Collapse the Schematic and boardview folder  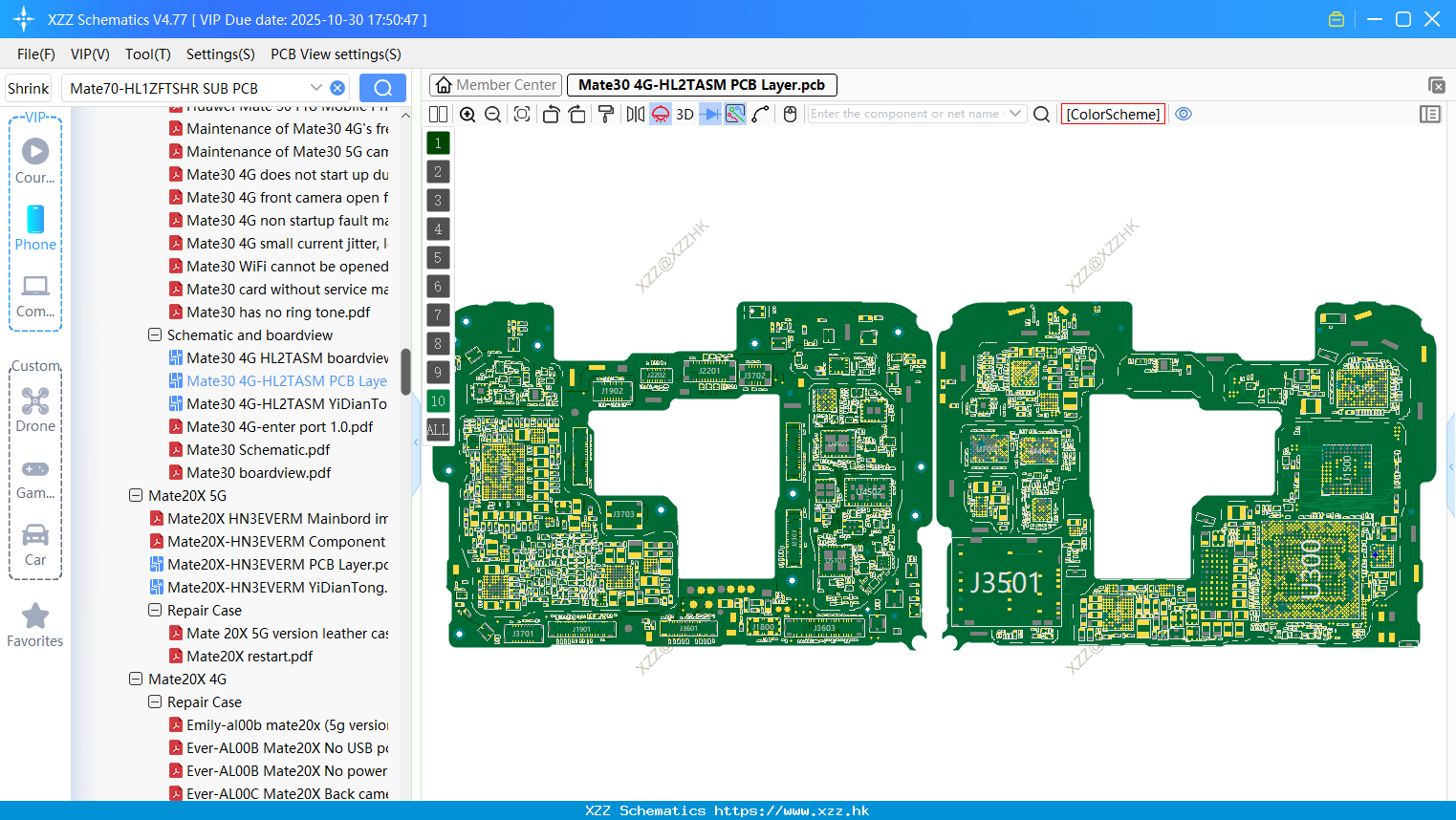point(155,335)
